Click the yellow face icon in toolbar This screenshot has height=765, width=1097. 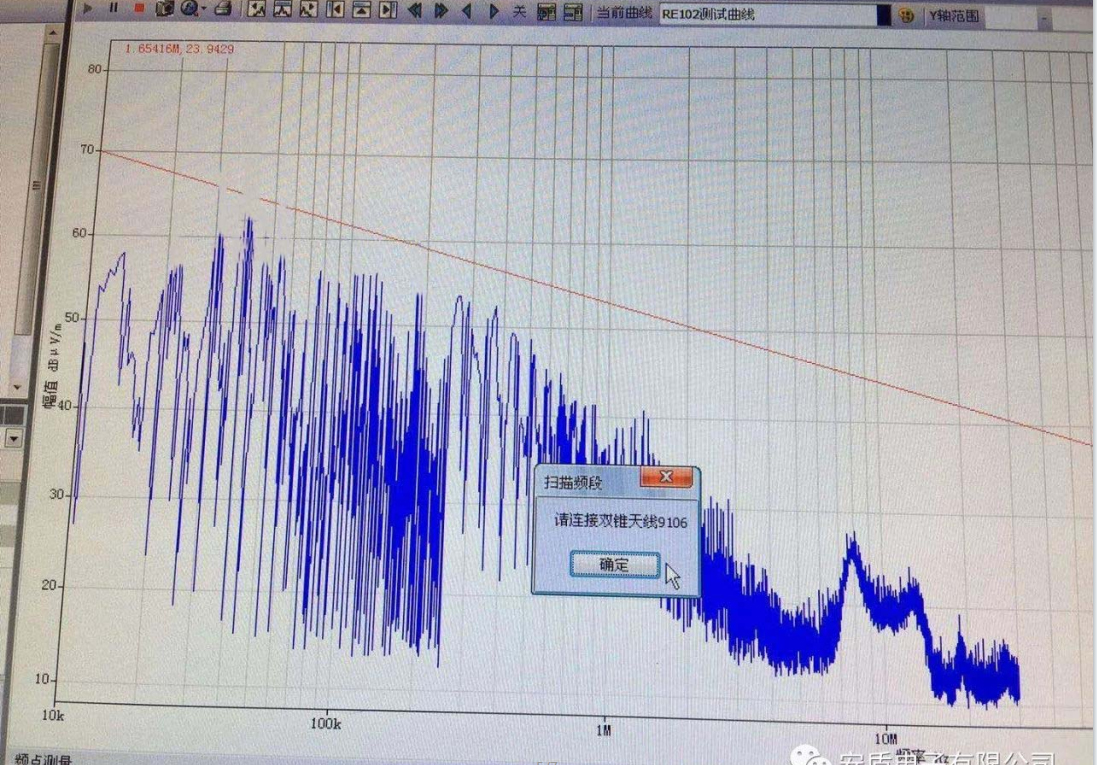click(906, 16)
